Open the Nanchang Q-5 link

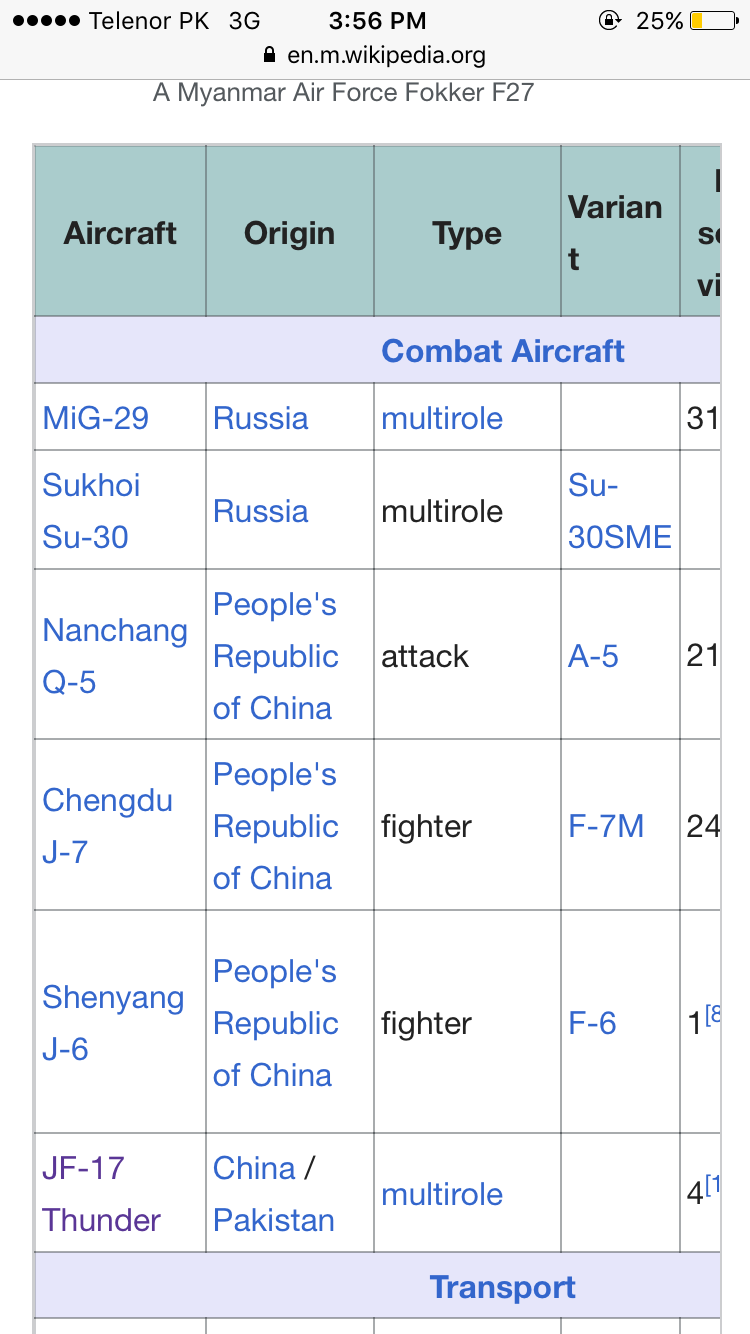pos(115,656)
